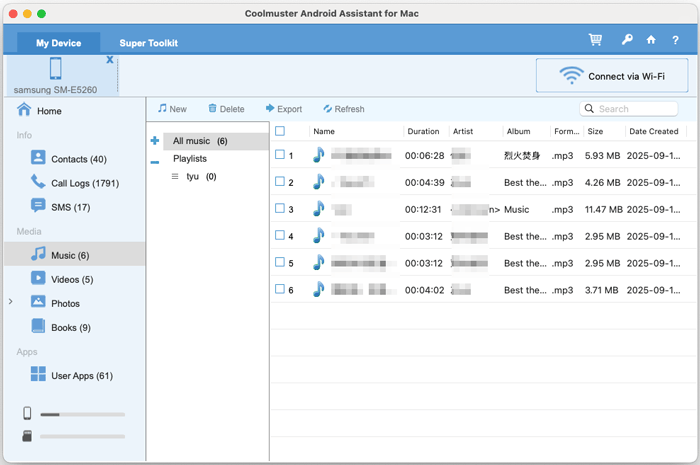The image size is (700, 465).
Task: Go to the house icon in header
Action: 651,40
